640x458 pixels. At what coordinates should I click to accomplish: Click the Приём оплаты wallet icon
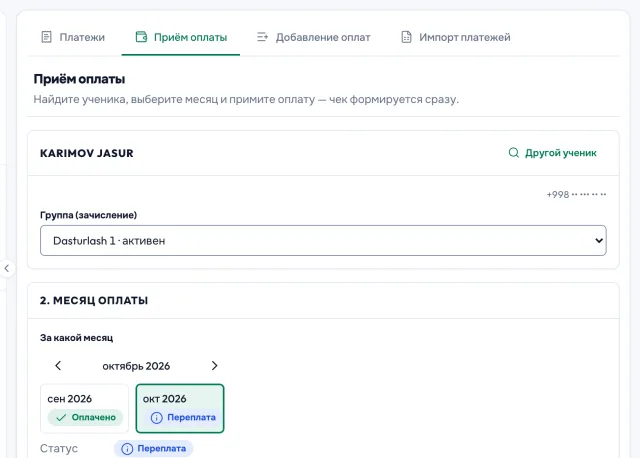[x=141, y=37]
